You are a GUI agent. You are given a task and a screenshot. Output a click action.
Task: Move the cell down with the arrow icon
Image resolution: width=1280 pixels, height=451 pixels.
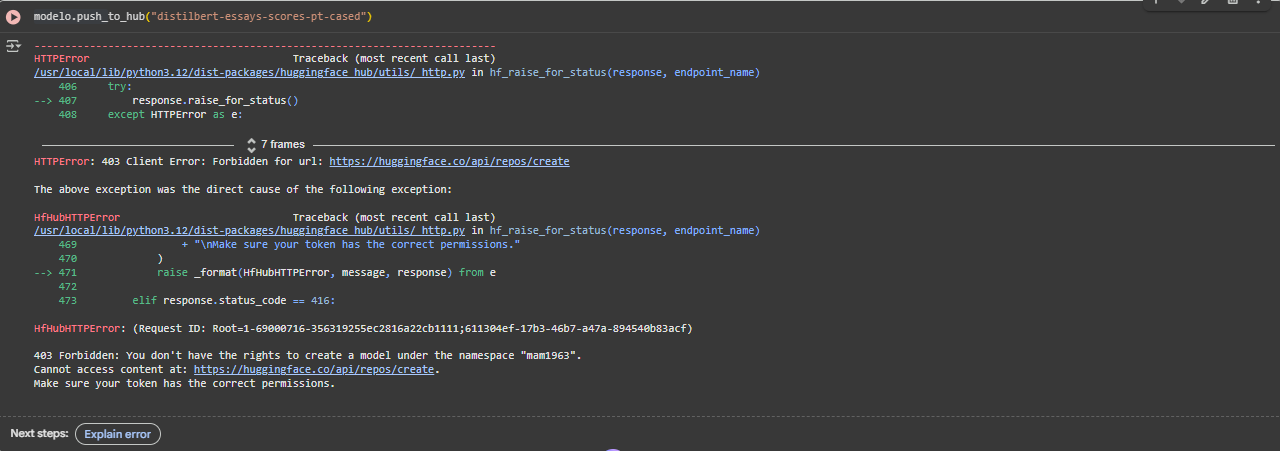[x=1181, y=3]
